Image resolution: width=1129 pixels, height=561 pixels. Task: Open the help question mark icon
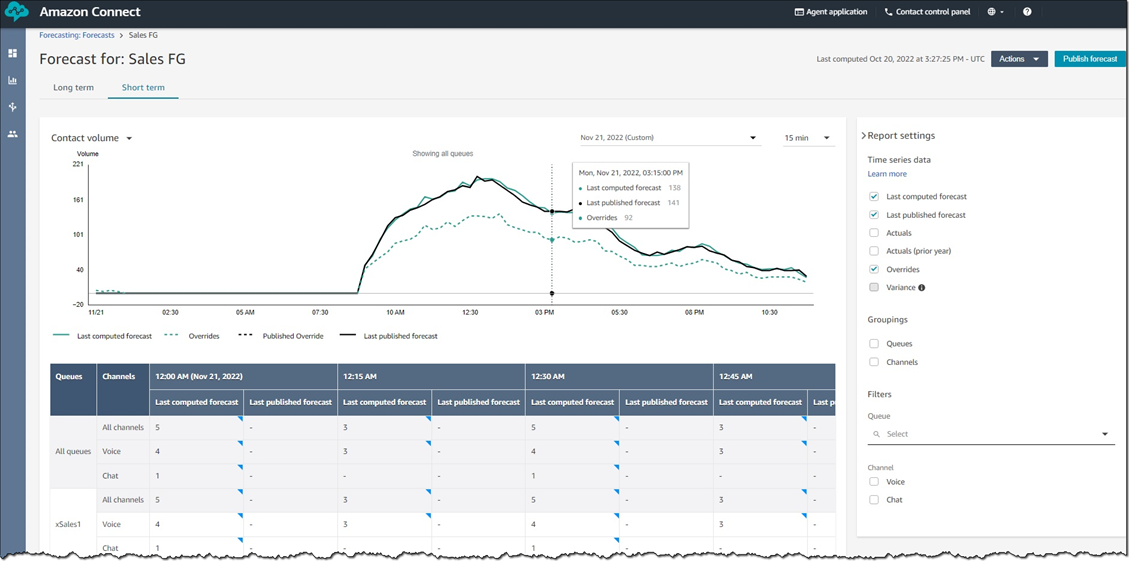click(1027, 12)
